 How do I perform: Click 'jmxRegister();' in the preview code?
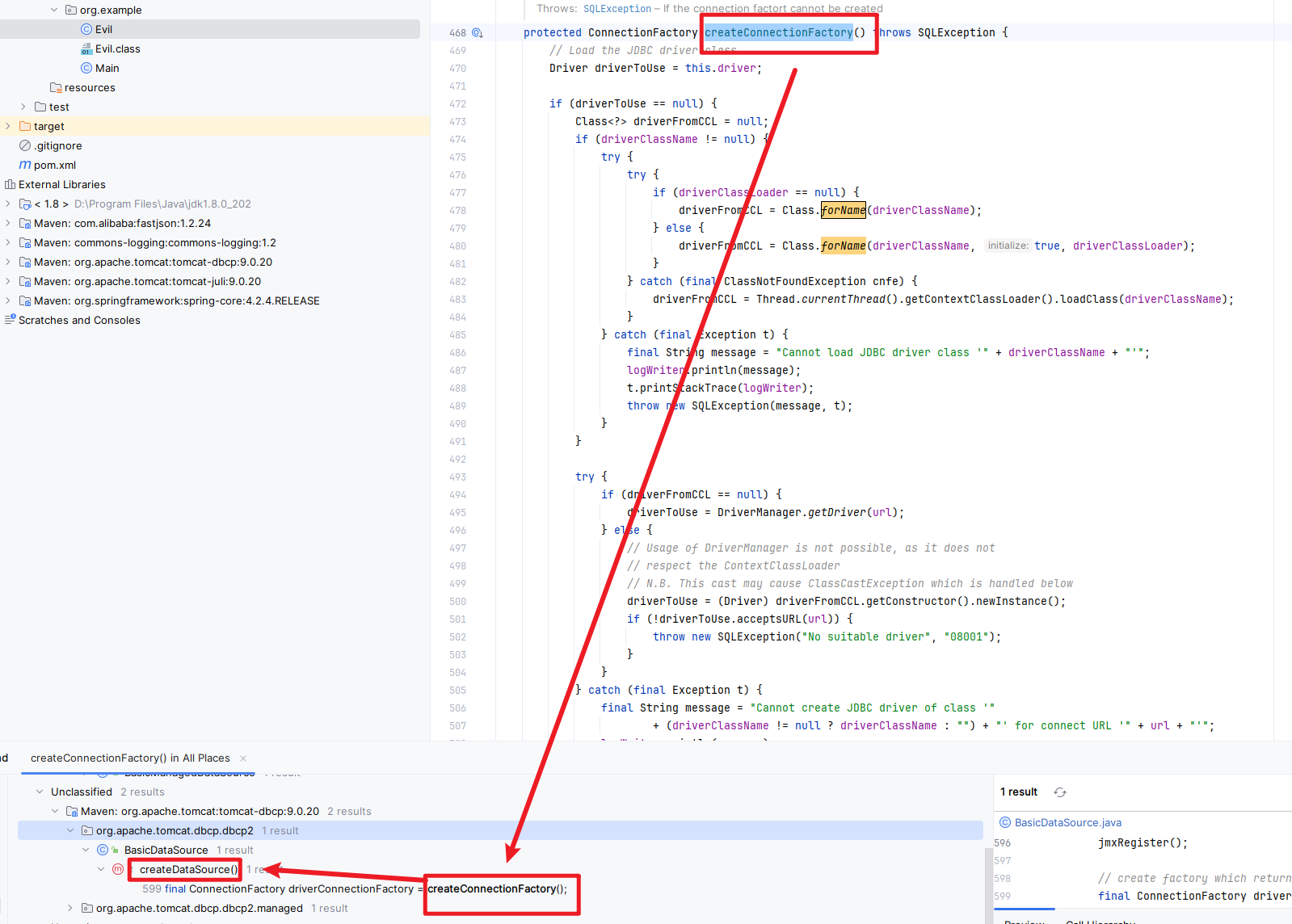1143,842
